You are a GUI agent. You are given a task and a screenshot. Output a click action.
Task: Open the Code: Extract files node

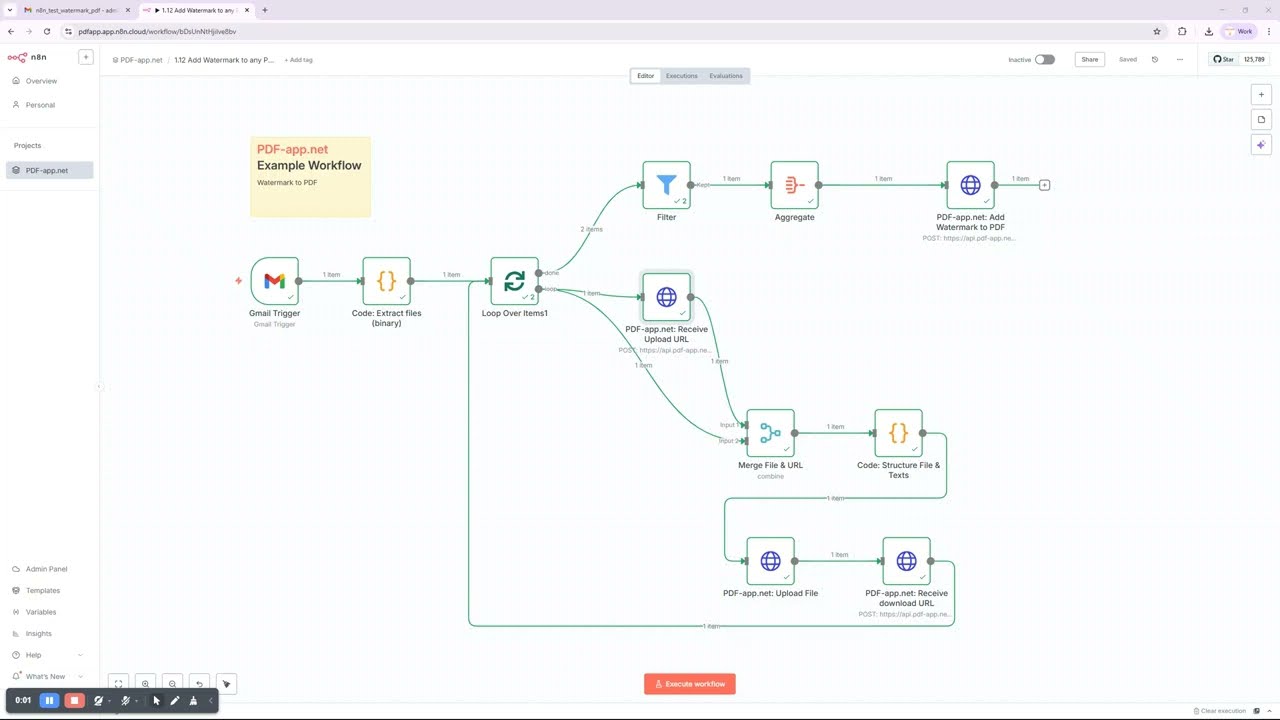pos(386,281)
